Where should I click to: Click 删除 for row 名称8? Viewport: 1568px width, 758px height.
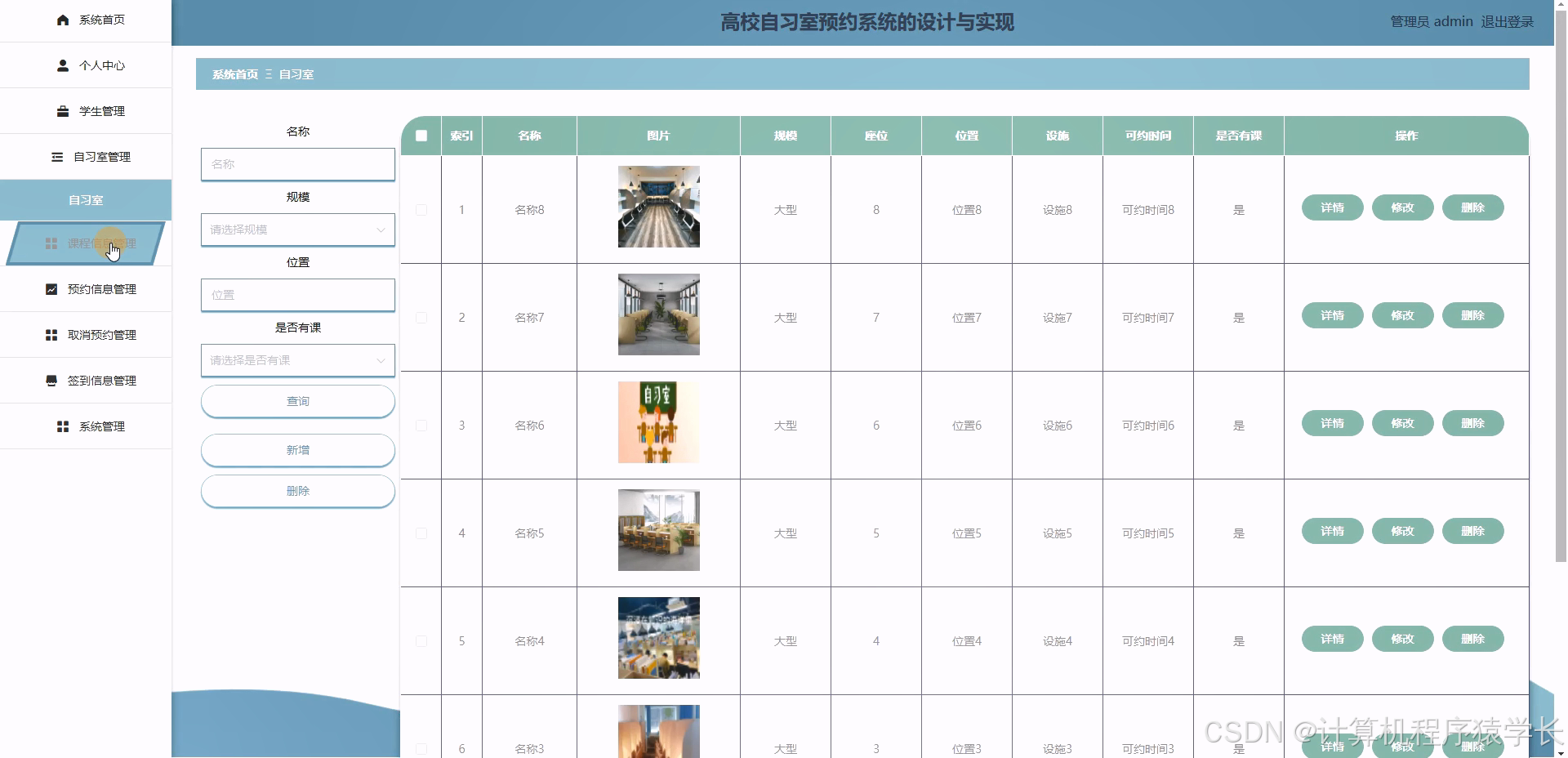(x=1472, y=207)
